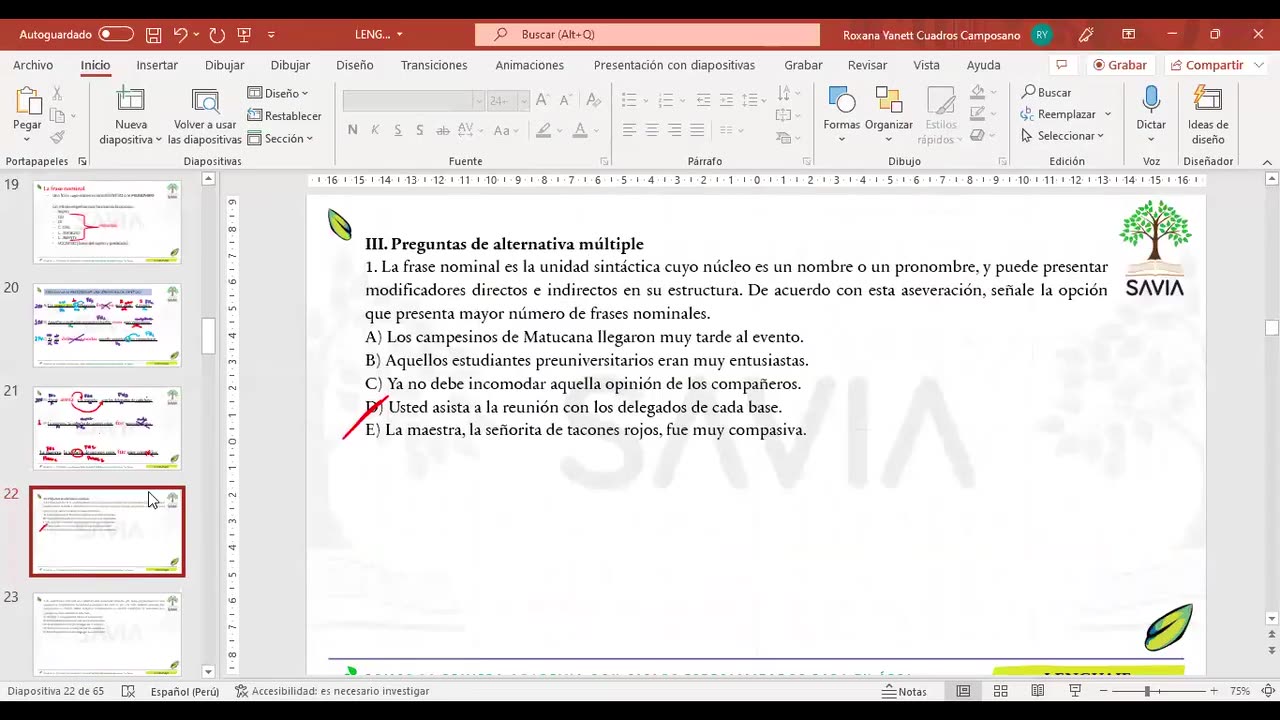
Task: Click the Compartir button
Action: point(1205,65)
